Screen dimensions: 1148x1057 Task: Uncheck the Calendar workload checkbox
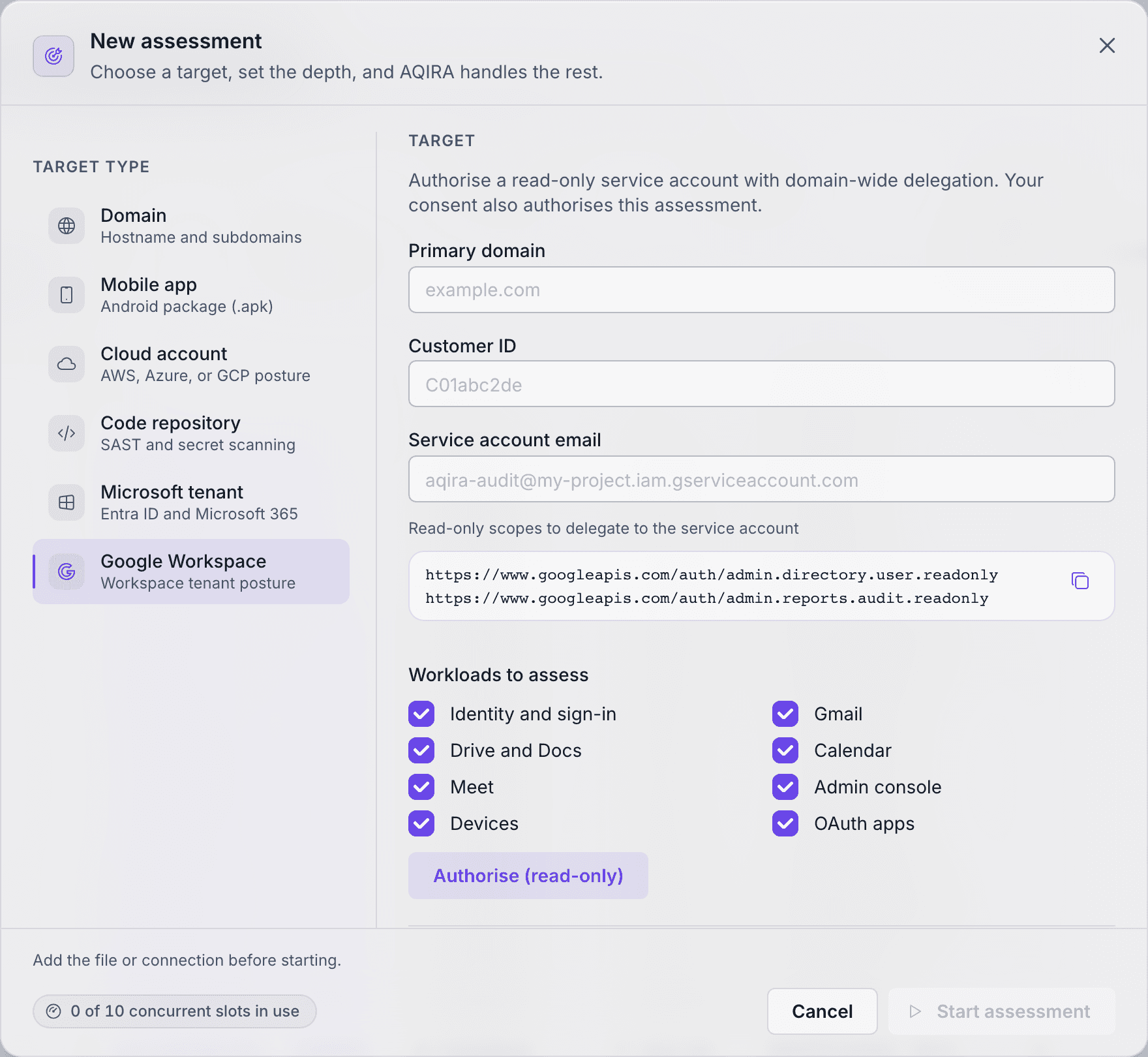click(x=785, y=750)
